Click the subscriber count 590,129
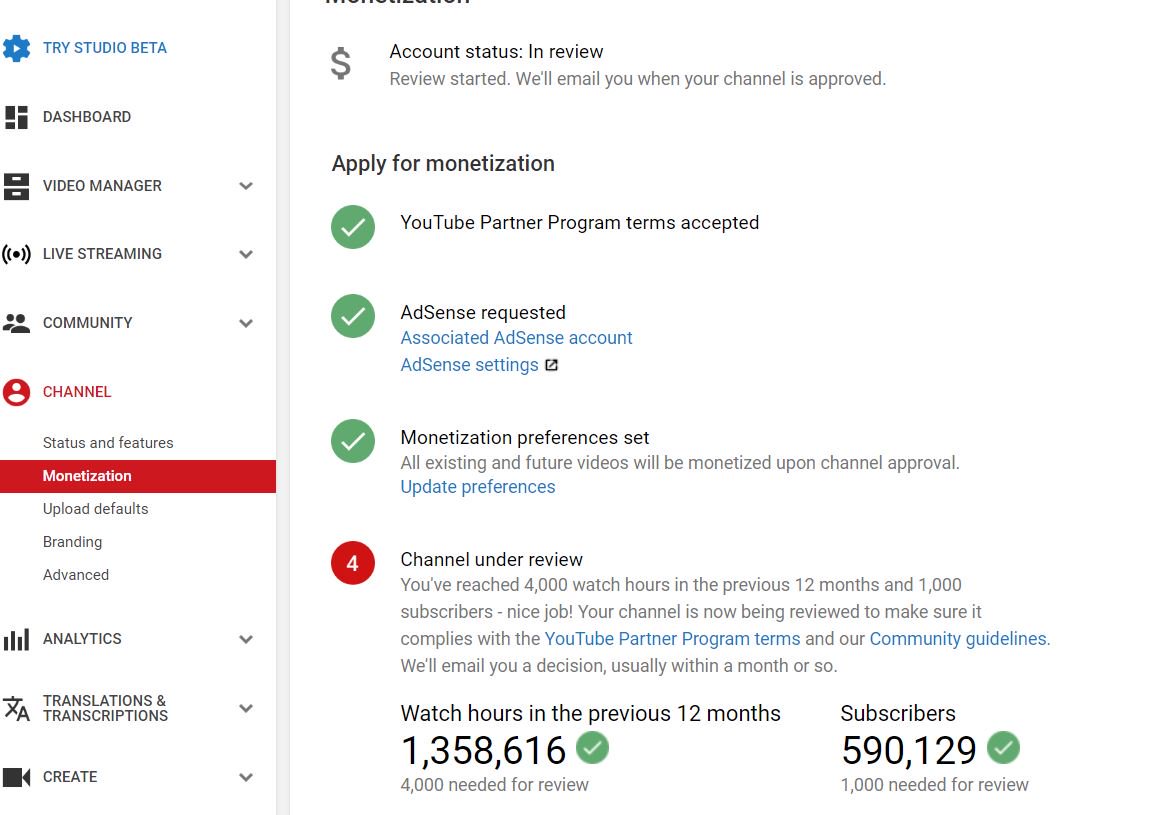The width and height of the screenshot is (1174, 815). click(909, 750)
